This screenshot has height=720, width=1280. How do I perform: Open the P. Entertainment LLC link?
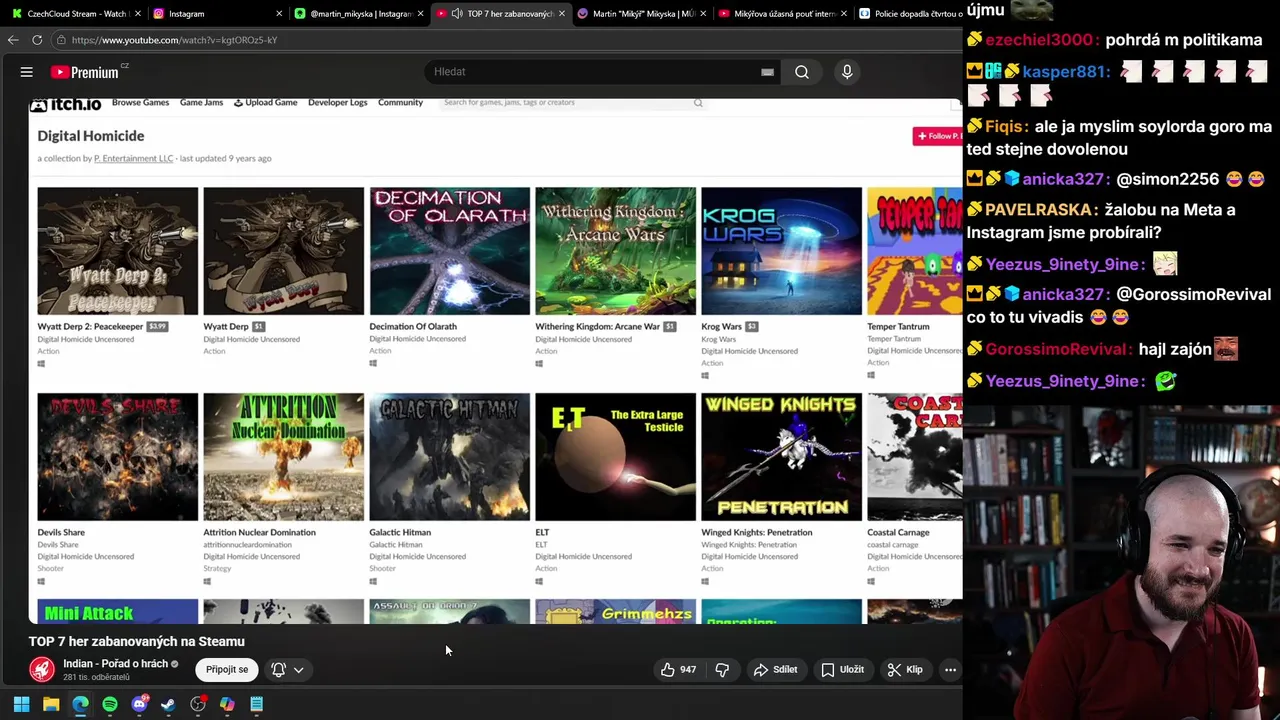(133, 158)
